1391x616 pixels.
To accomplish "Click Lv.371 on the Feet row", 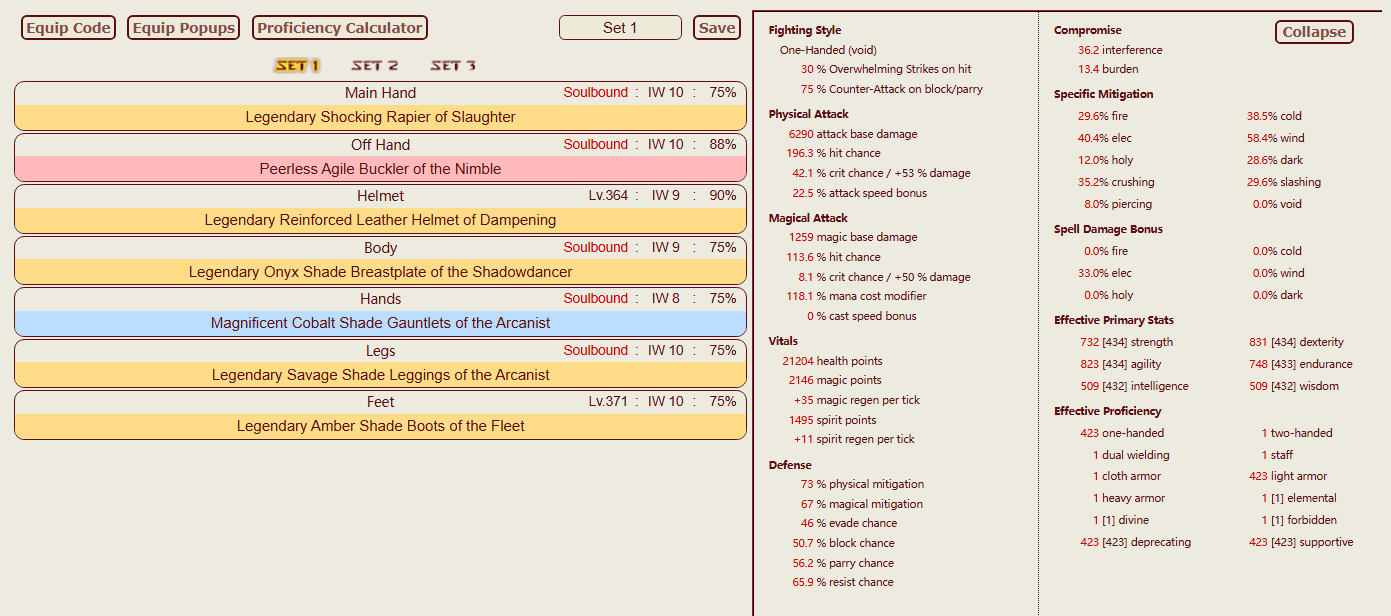I will coord(608,401).
